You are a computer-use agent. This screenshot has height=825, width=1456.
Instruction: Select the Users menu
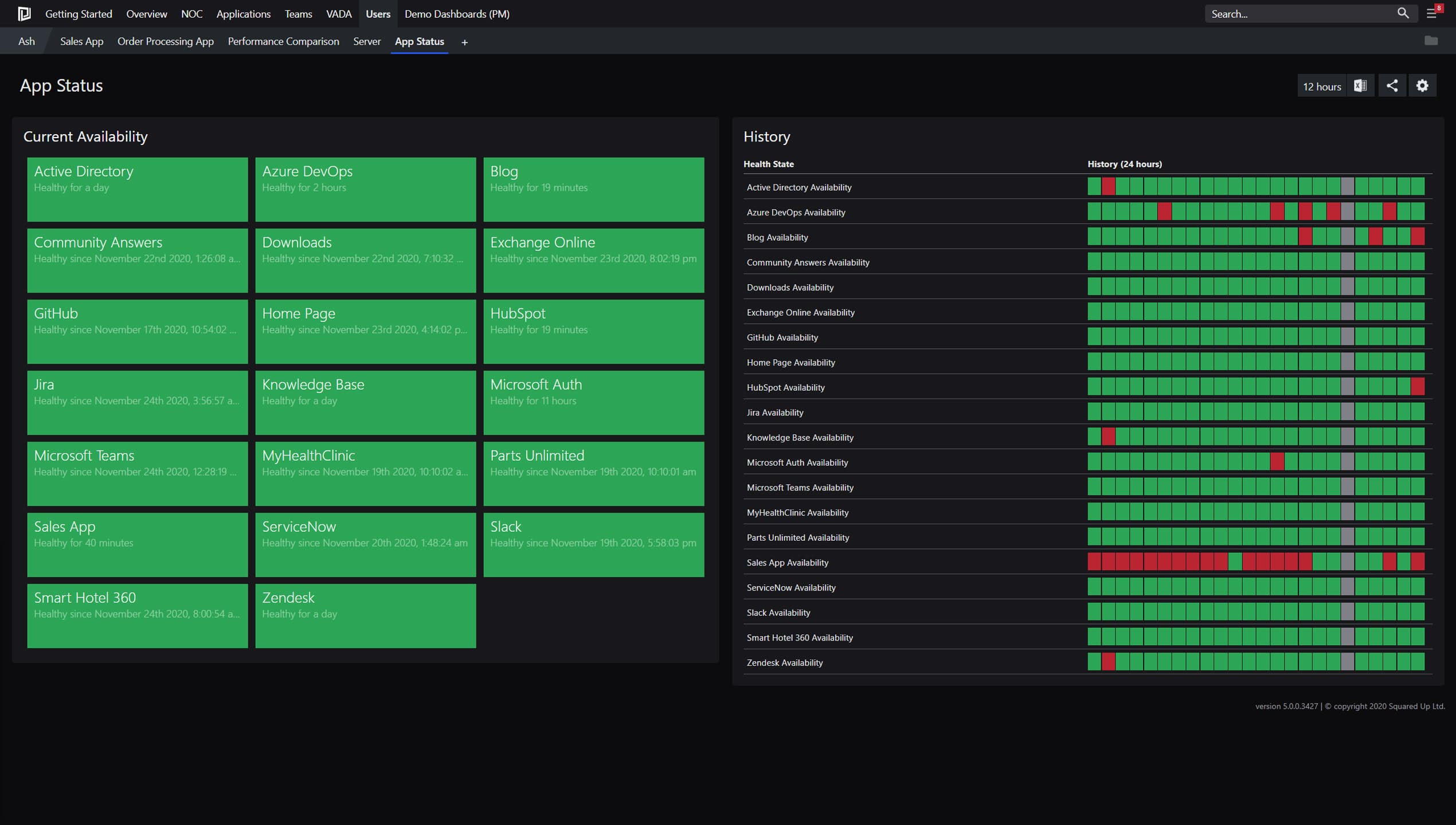(378, 14)
